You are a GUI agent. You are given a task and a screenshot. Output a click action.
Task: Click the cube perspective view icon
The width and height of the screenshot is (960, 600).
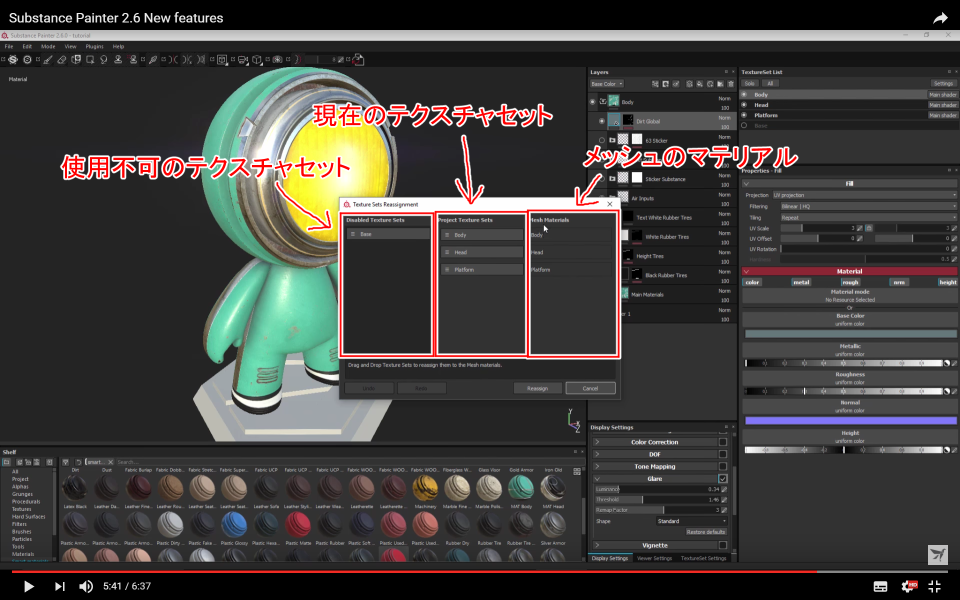(x=257, y=59)
